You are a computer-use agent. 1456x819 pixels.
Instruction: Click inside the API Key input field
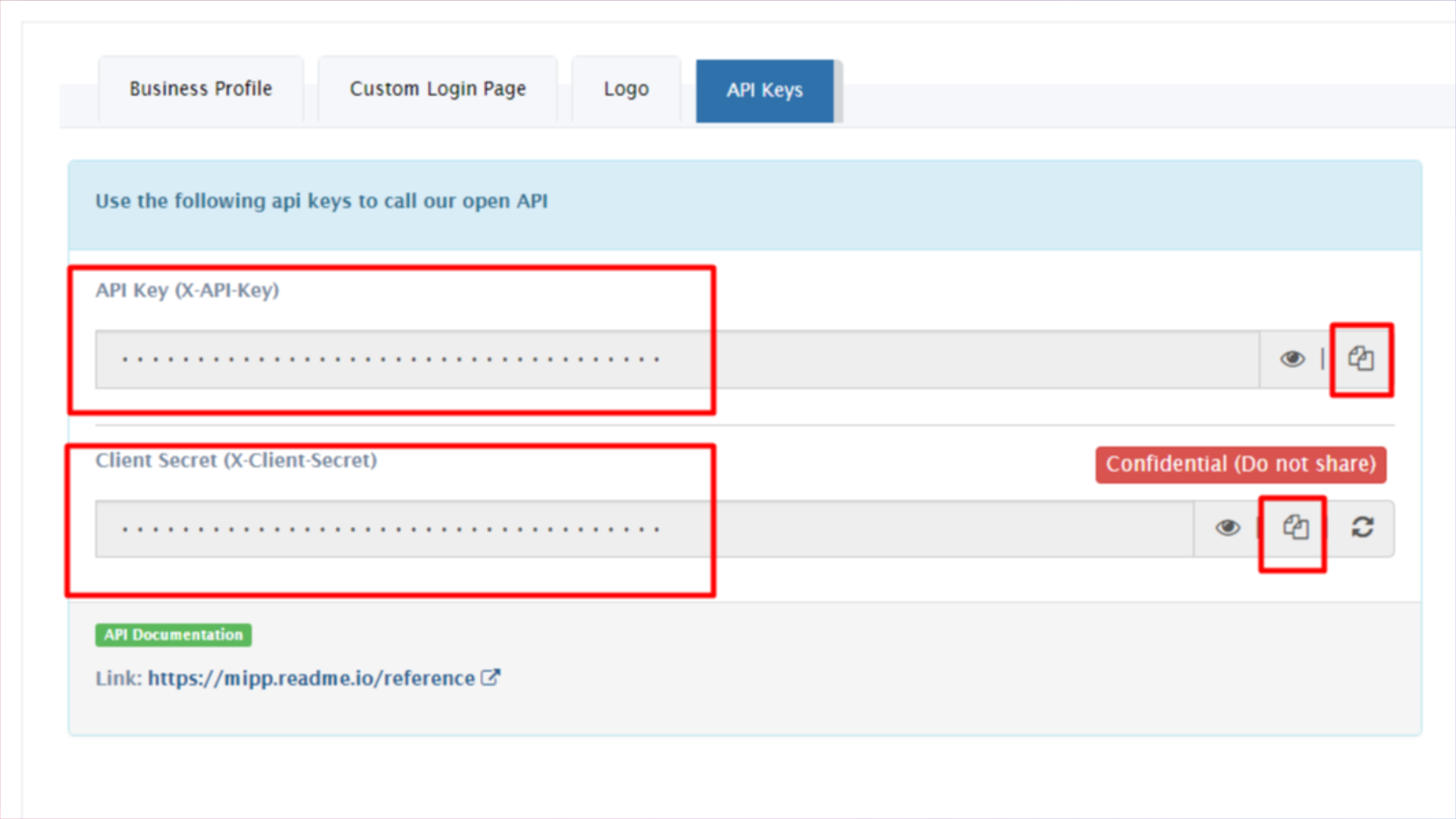[x=607, y=359]
